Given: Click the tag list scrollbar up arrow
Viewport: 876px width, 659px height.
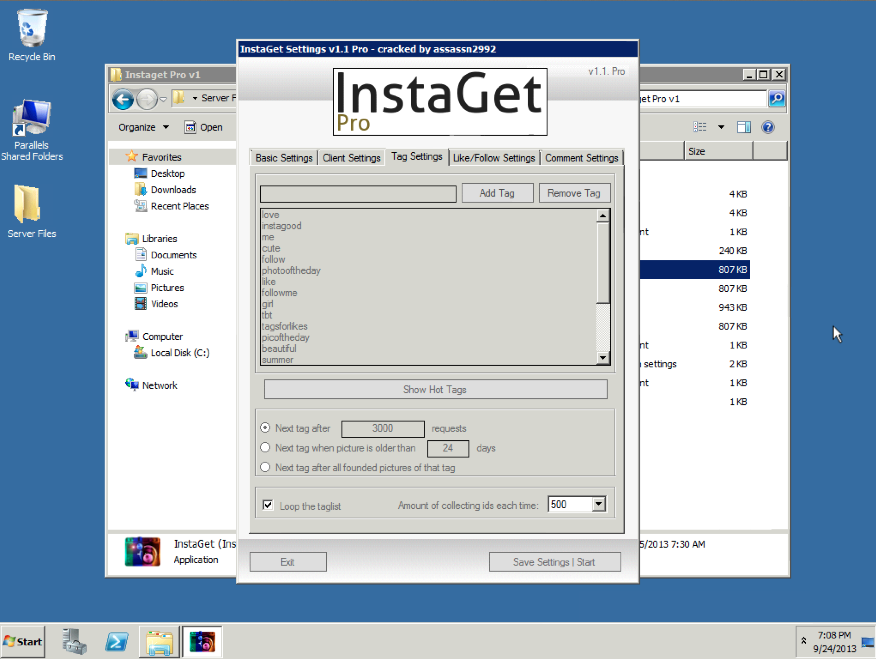Looking at the screenshot, I should coord(603,216).
